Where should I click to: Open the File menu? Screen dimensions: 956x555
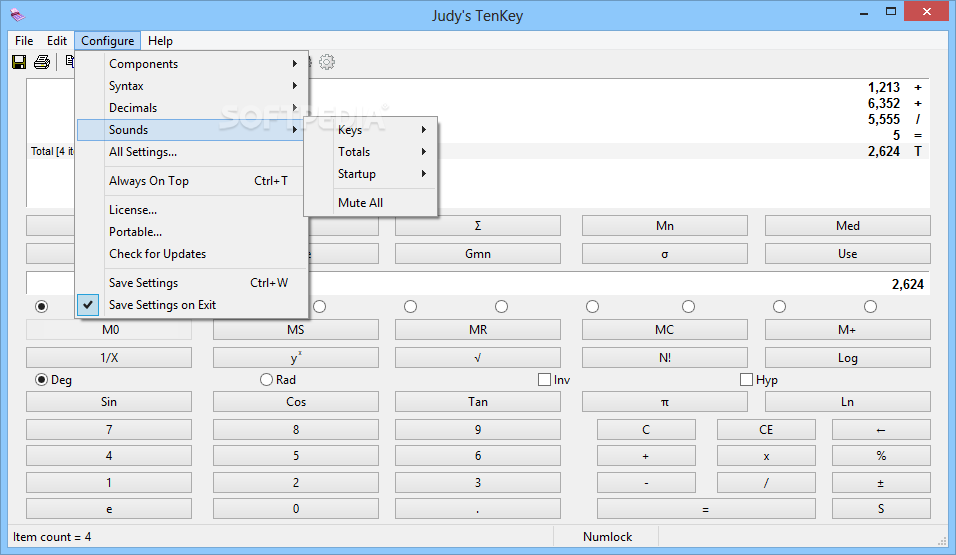[x=24, y=41]
